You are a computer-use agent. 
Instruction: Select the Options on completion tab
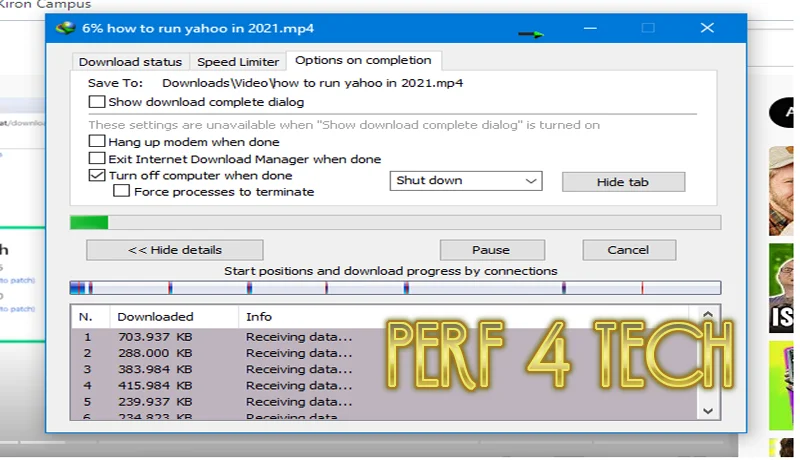tap(363, 60)
